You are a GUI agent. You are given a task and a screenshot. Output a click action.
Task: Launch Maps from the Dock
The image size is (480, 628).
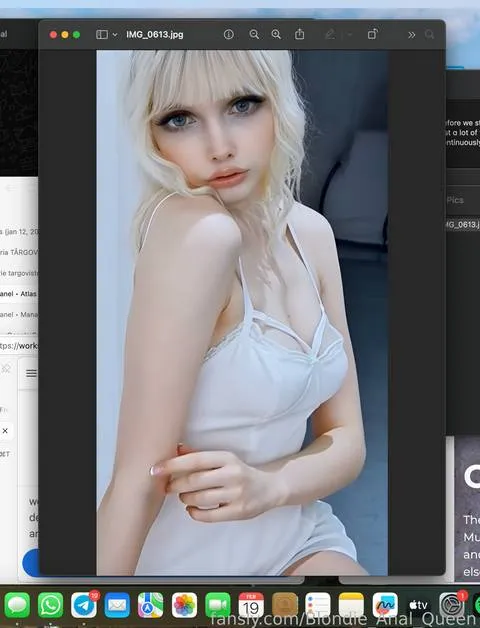[151, 605]
